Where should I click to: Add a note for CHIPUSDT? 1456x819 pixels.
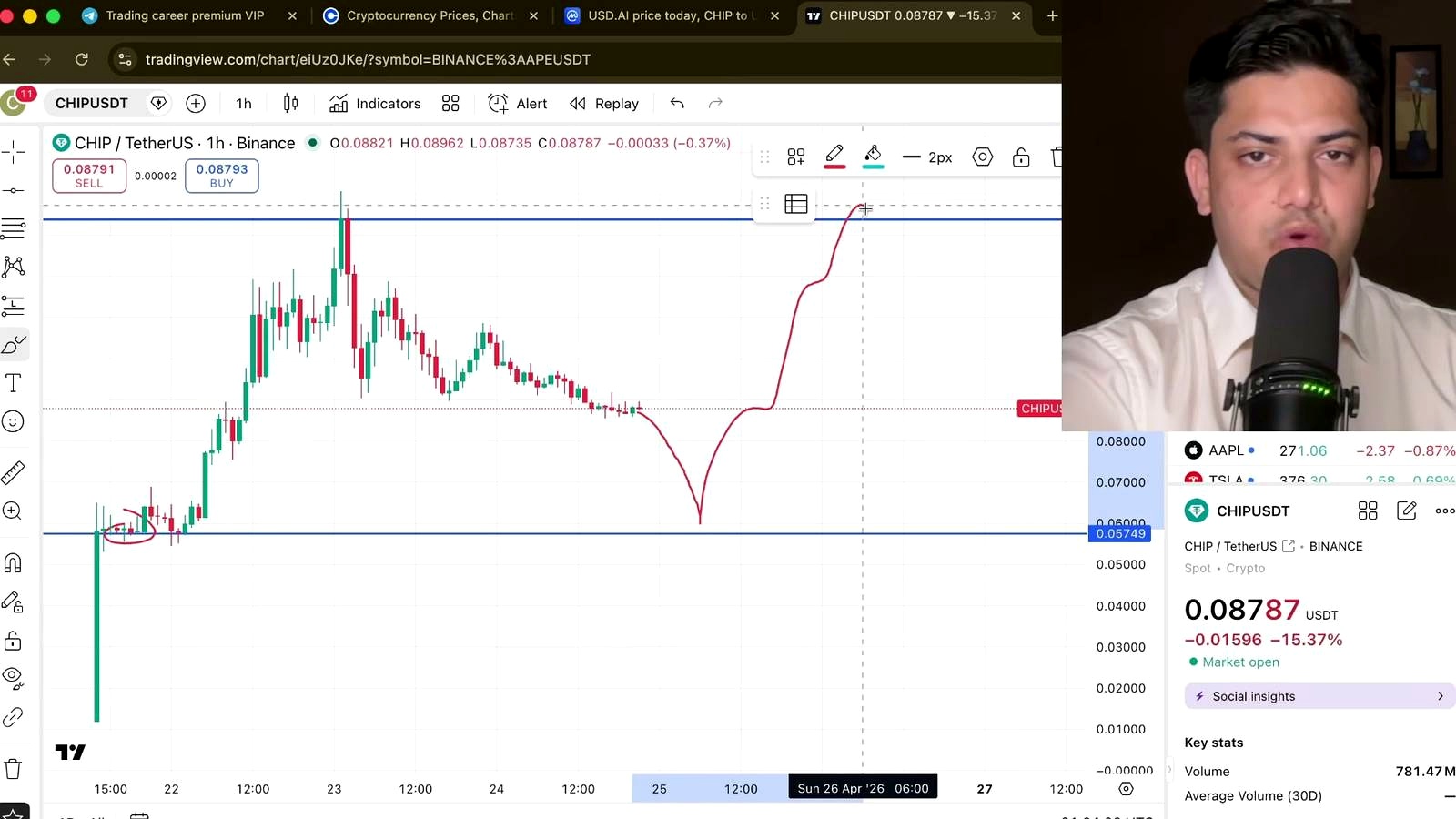pos(1406,511)
